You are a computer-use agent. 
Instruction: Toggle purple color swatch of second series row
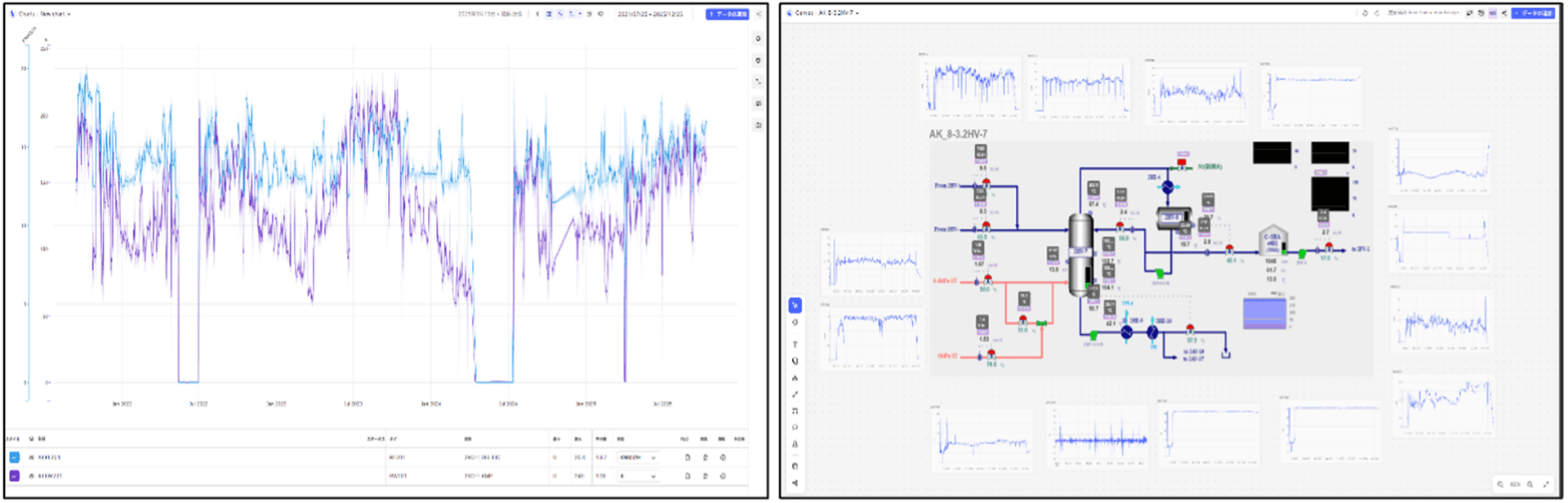click(x=15, y=475)
